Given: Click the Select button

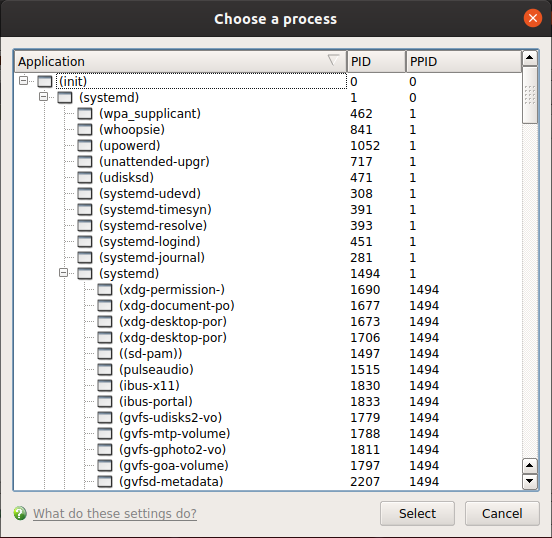Looking at the screenshot, I should 417,513.
